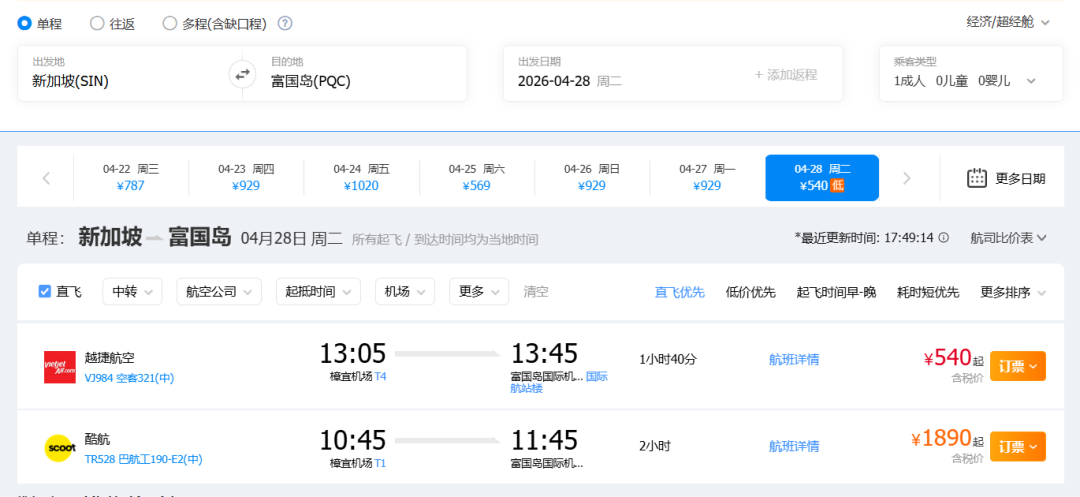The height and width of the screenshot is (497, 1080).
Task: Go to previous dates with left arrow
Action: click(x=46, y=178)
